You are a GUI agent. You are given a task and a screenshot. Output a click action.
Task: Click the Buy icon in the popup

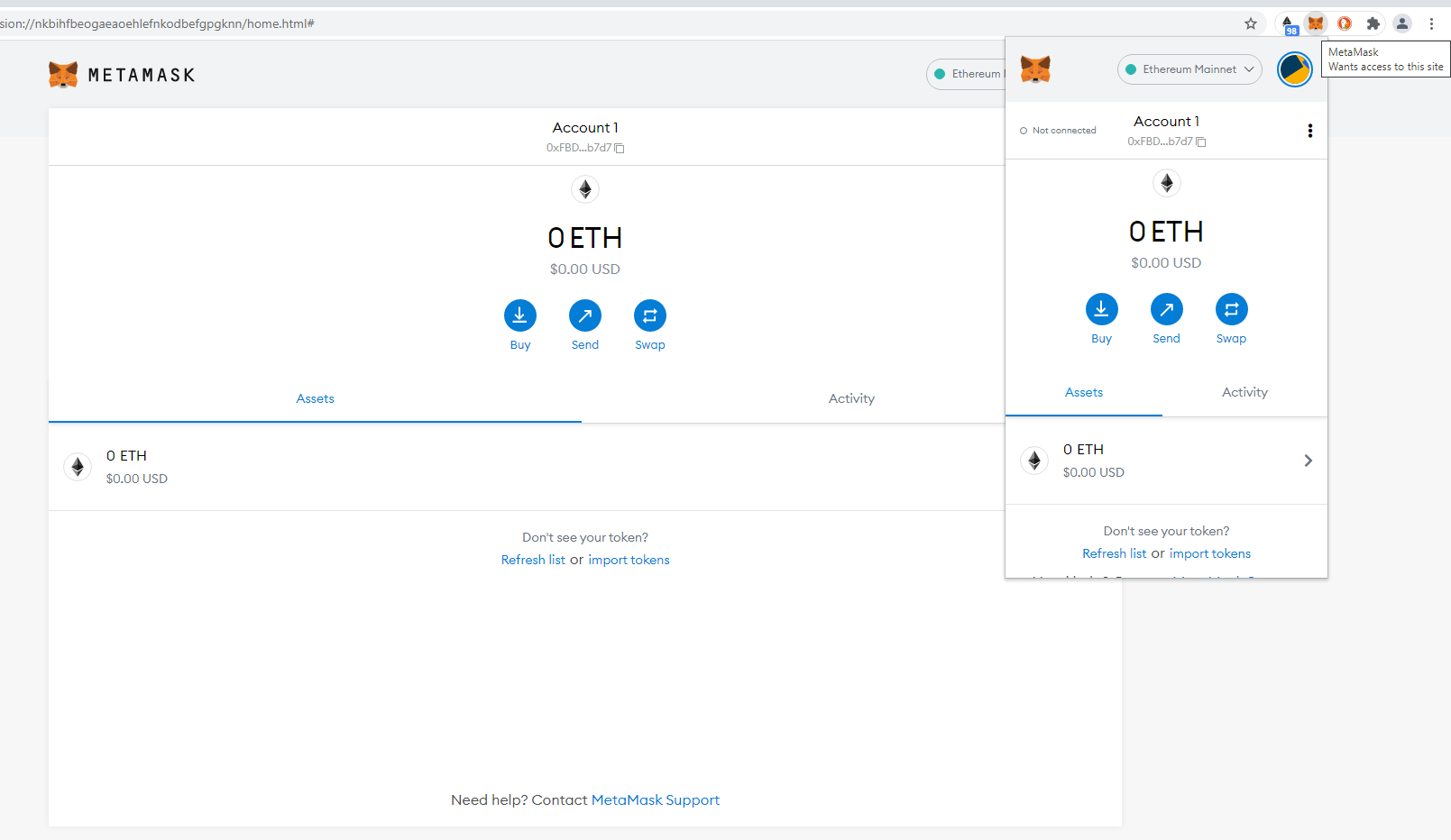coord(1101,309)
